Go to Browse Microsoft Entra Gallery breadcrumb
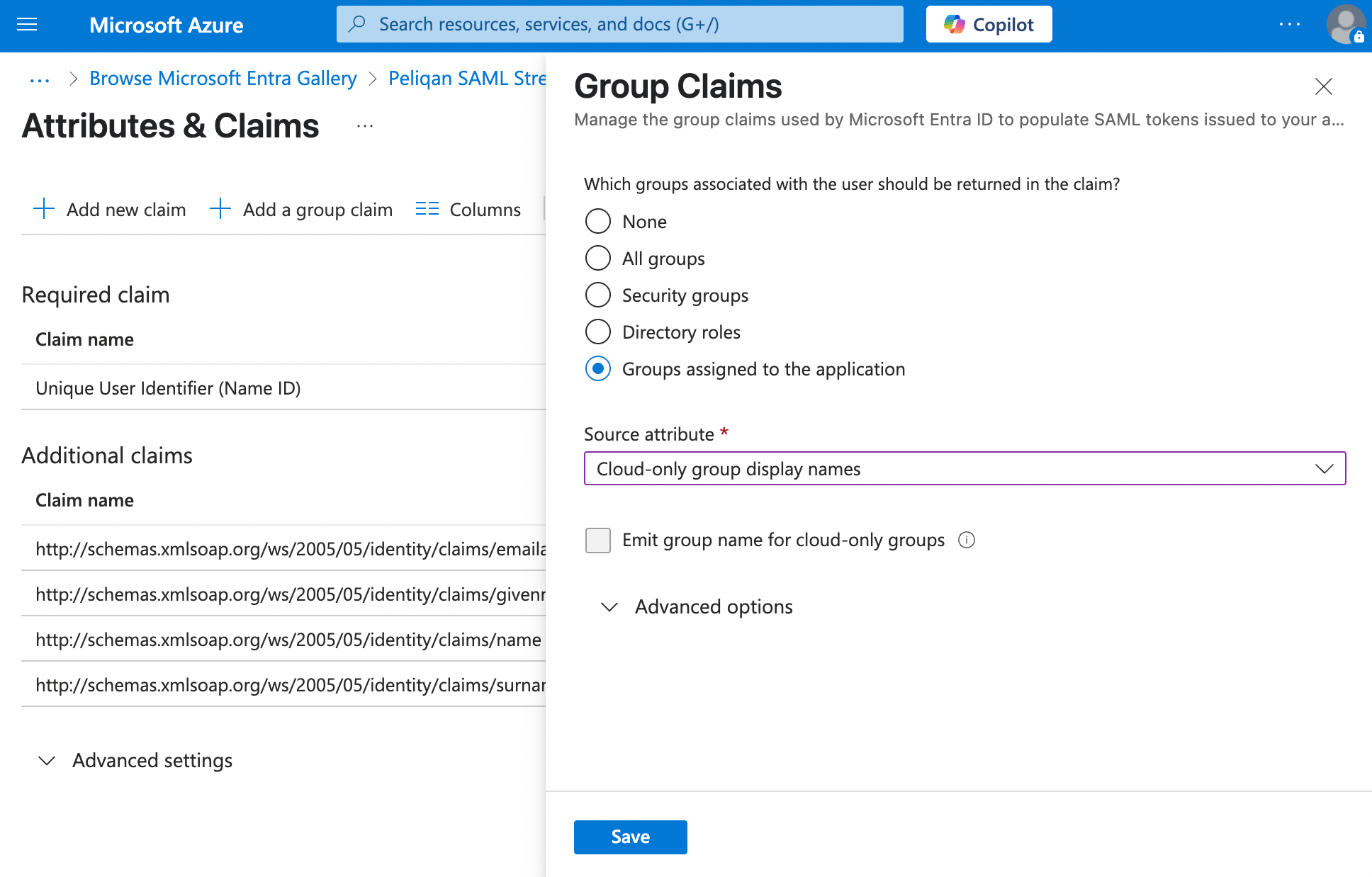 coord(223,78)
